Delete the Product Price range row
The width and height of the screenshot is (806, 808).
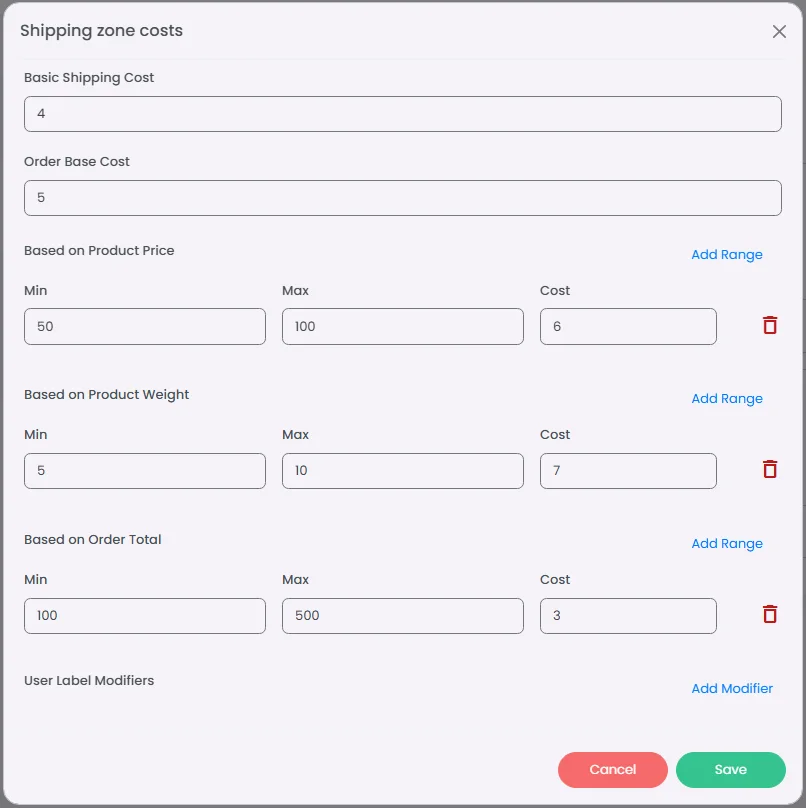point(769,325)
